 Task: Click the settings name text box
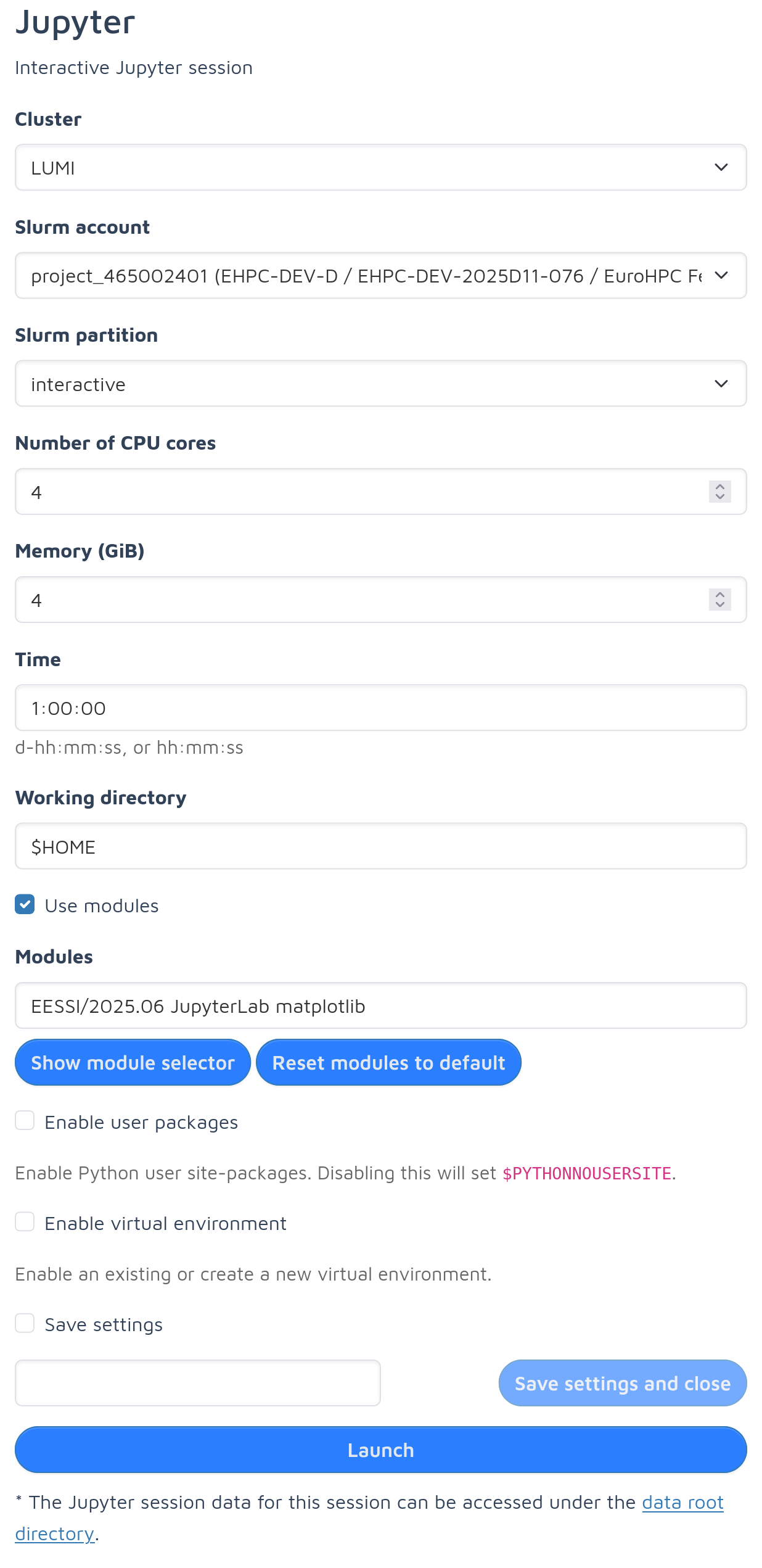coord(197,1383)
